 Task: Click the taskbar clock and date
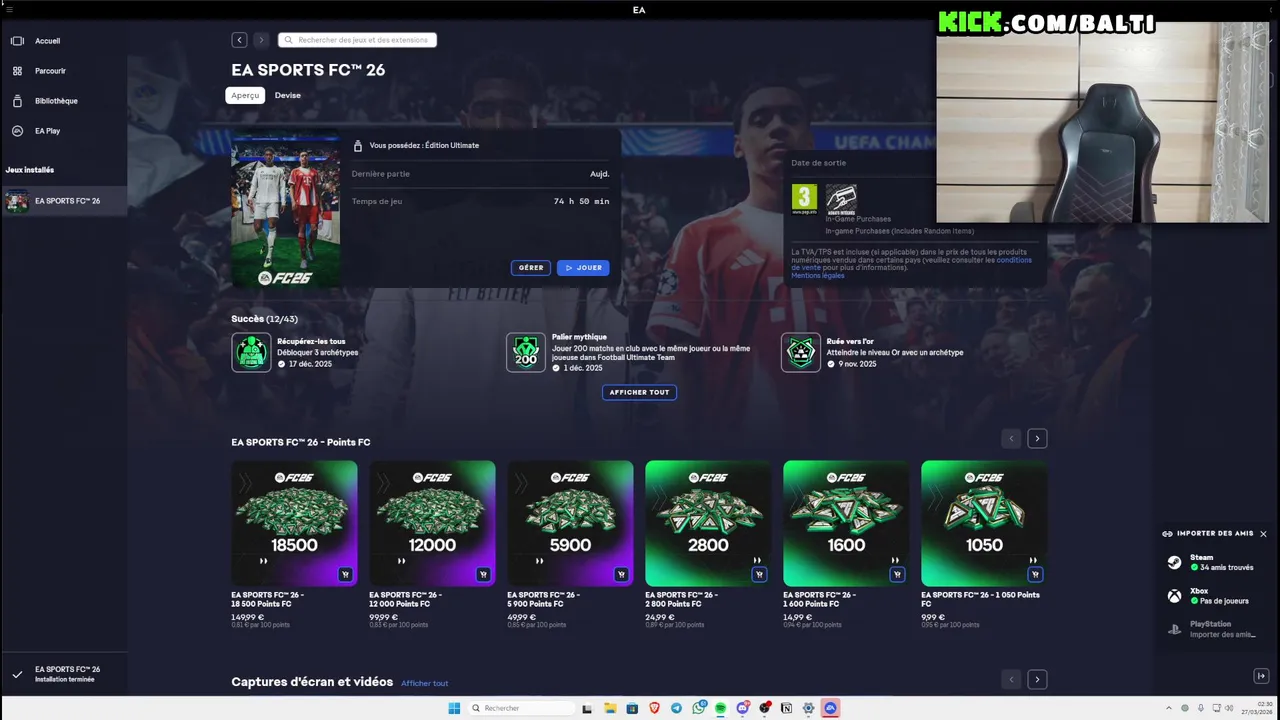(1256, 708)
